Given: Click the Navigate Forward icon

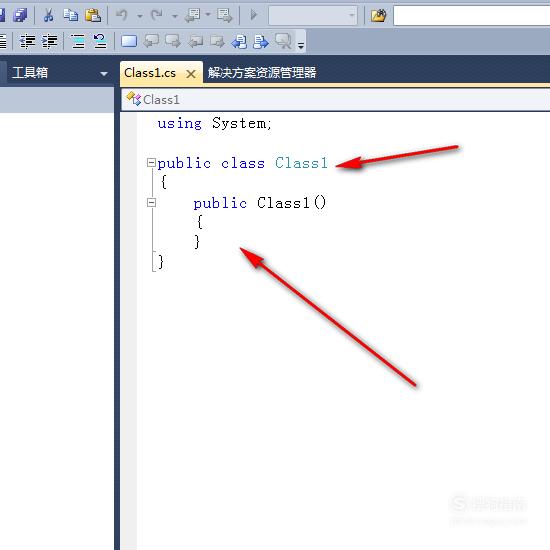Looking at the screenshot, I should click(224, 15).
